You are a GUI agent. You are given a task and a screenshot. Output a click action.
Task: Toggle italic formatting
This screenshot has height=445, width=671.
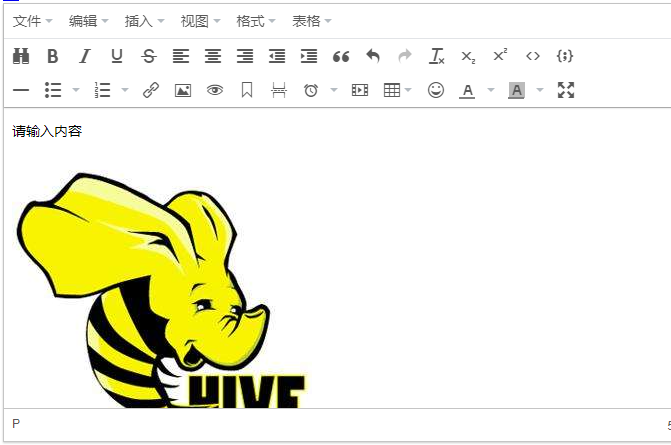(85, 56)
